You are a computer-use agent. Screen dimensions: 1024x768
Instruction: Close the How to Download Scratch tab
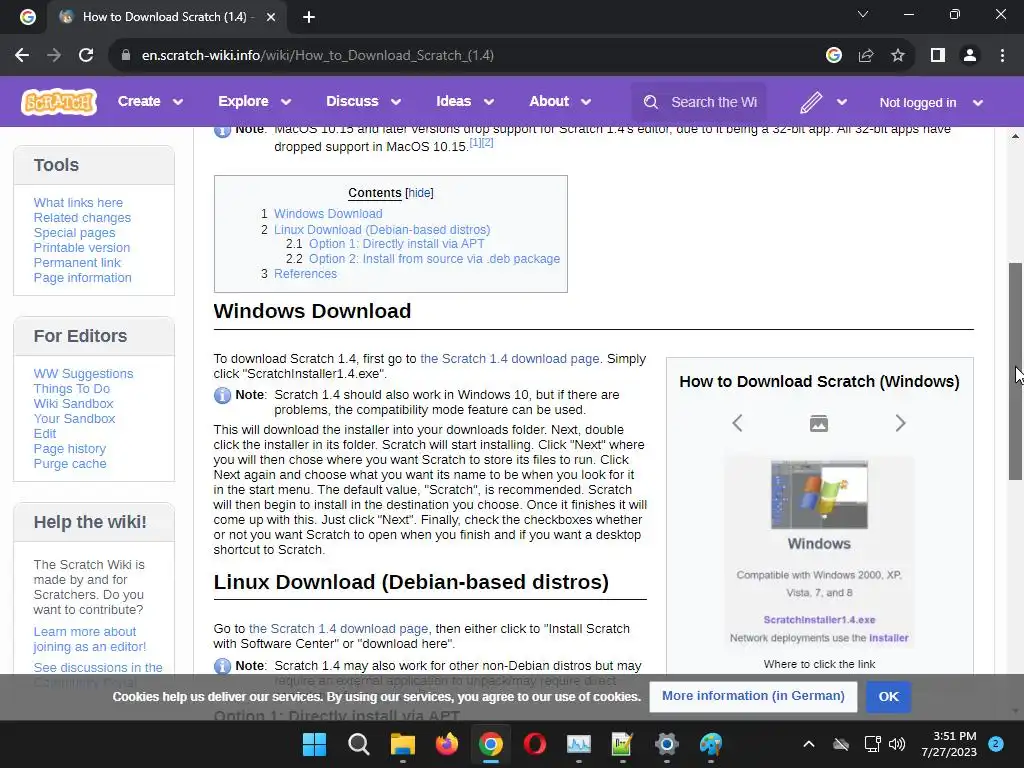270,17
